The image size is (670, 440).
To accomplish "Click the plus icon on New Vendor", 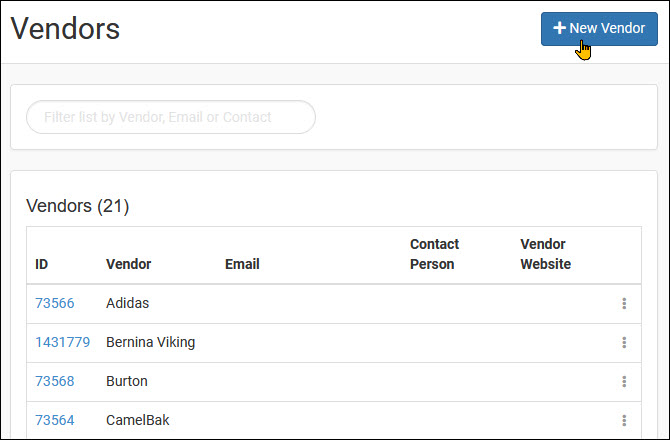I will [559, 28].
